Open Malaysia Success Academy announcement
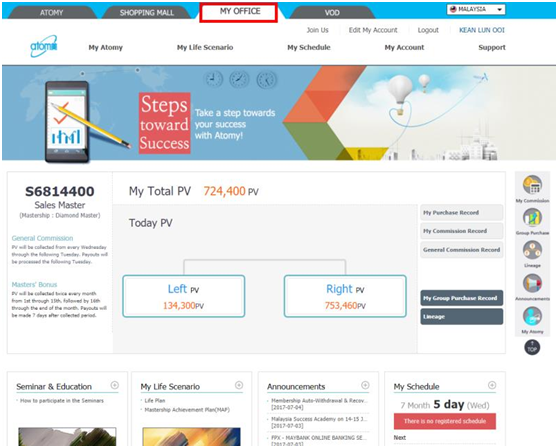 (x=319, y=422)
